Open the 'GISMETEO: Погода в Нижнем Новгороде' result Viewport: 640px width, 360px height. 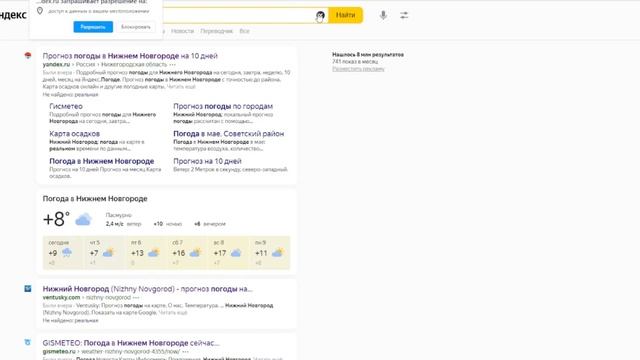(131, 343)
